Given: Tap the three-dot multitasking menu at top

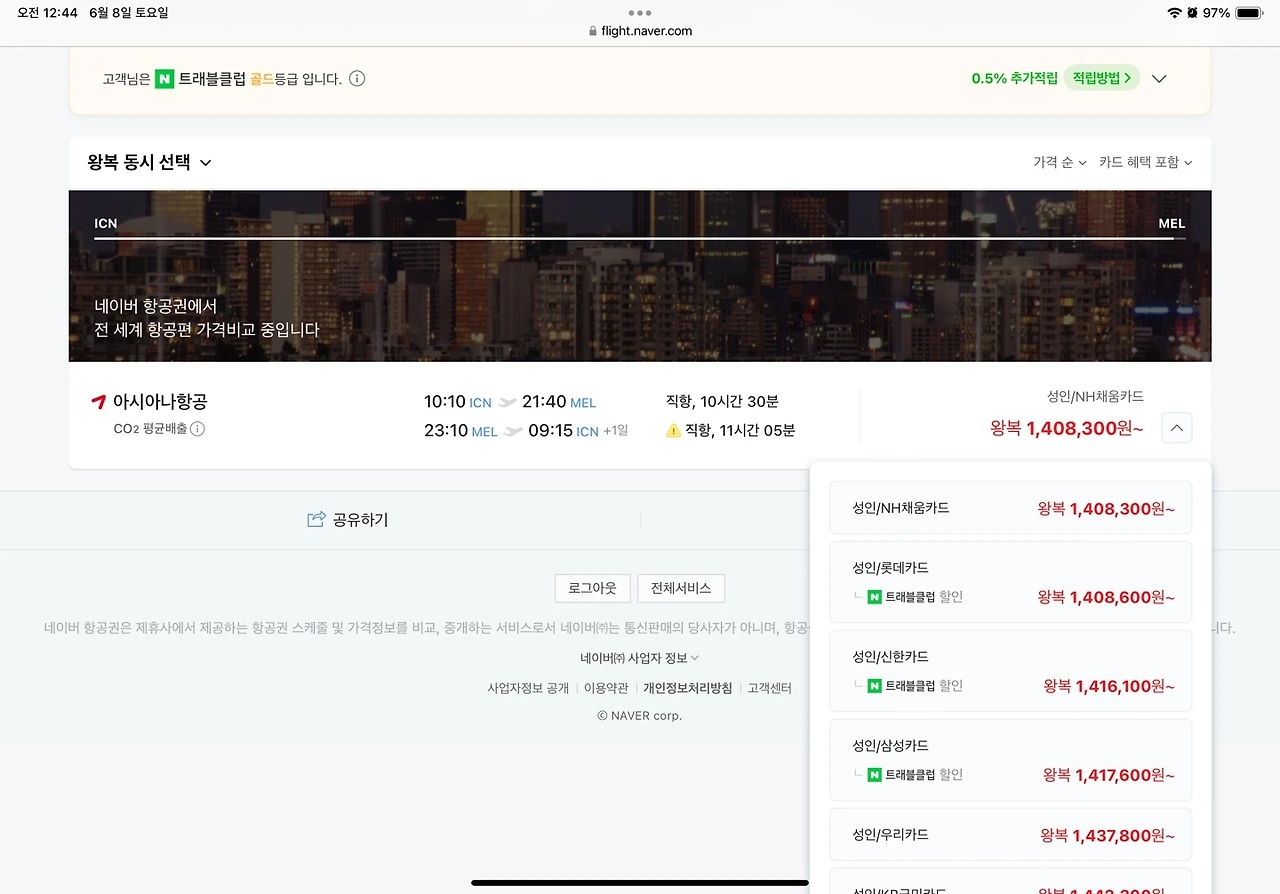Looking at the screenshot, I should 640,13.
